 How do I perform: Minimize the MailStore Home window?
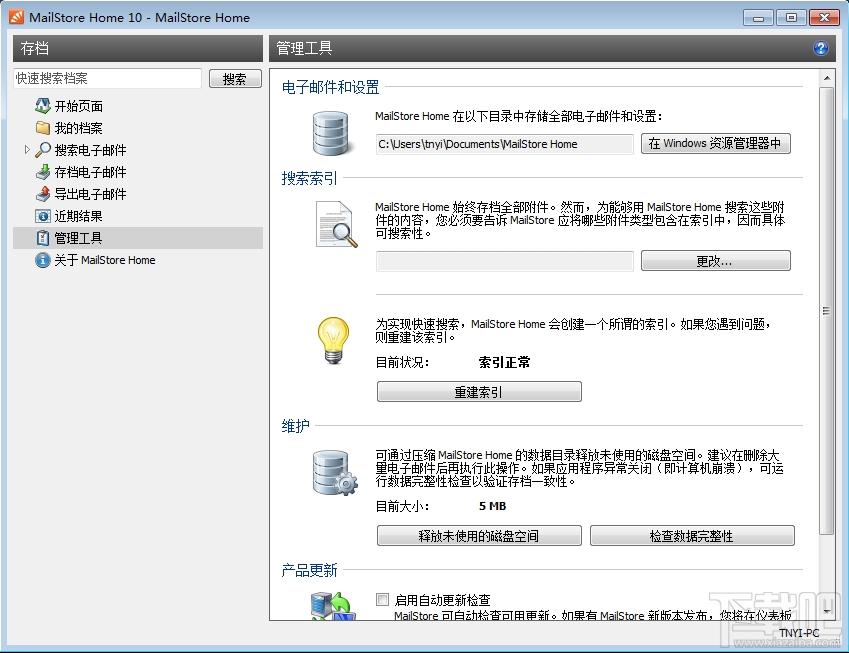[759, 17]
